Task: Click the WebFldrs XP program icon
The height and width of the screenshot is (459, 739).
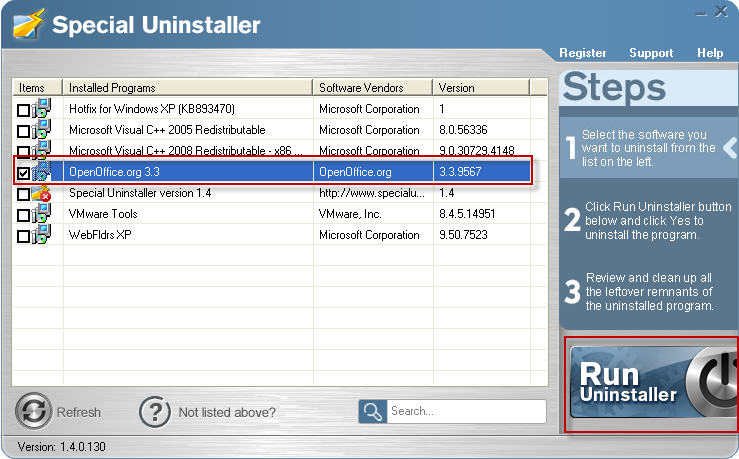Action: coord(41,234)
